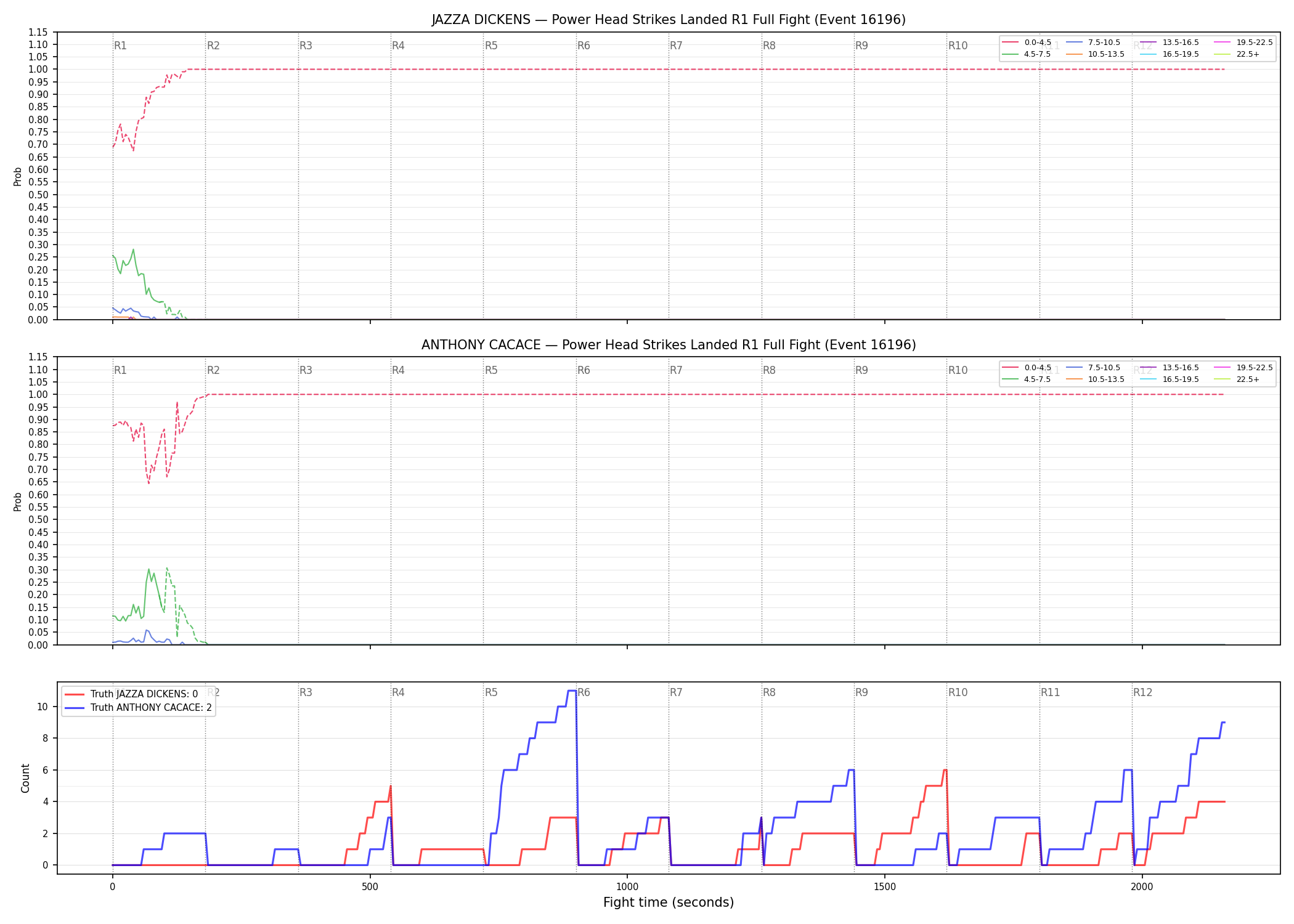This screenshot has height=924, width=1294.
Task: Click the ANTHONY CACACE chart title
Action: [669, 345]
